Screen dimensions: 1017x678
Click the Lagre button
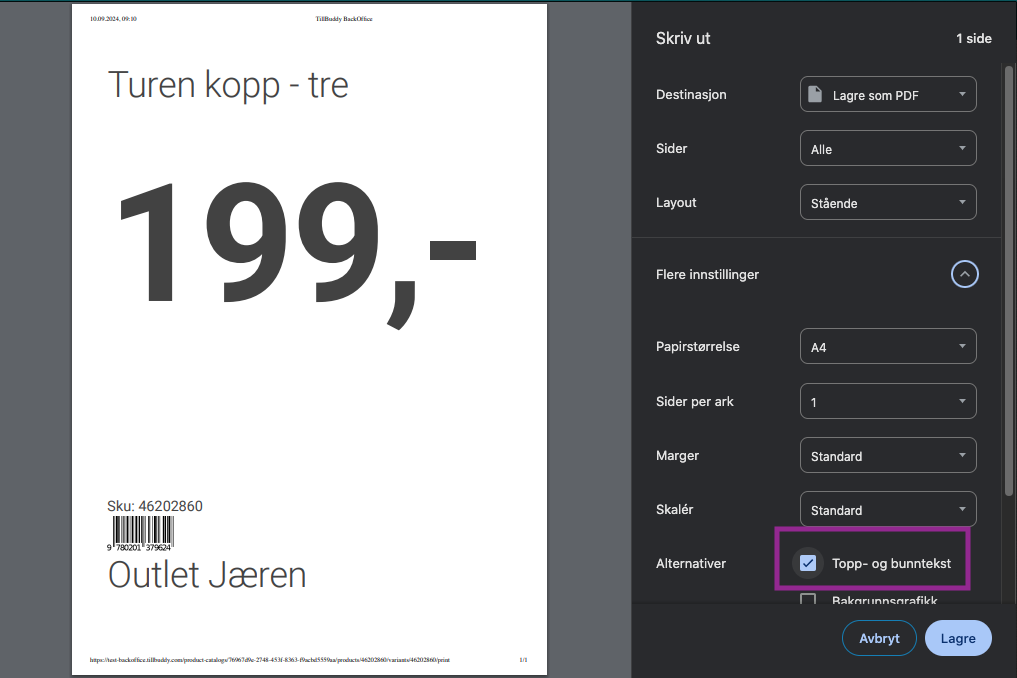(x=958, y=638)
